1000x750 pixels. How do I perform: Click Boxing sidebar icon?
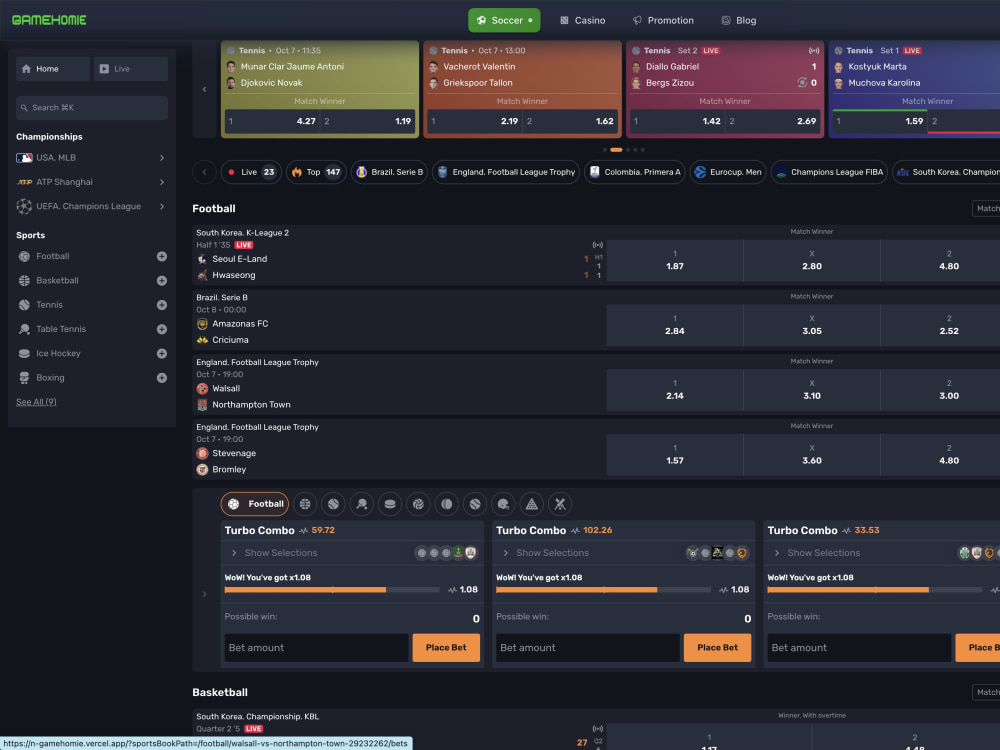click(x=24, y=378)
